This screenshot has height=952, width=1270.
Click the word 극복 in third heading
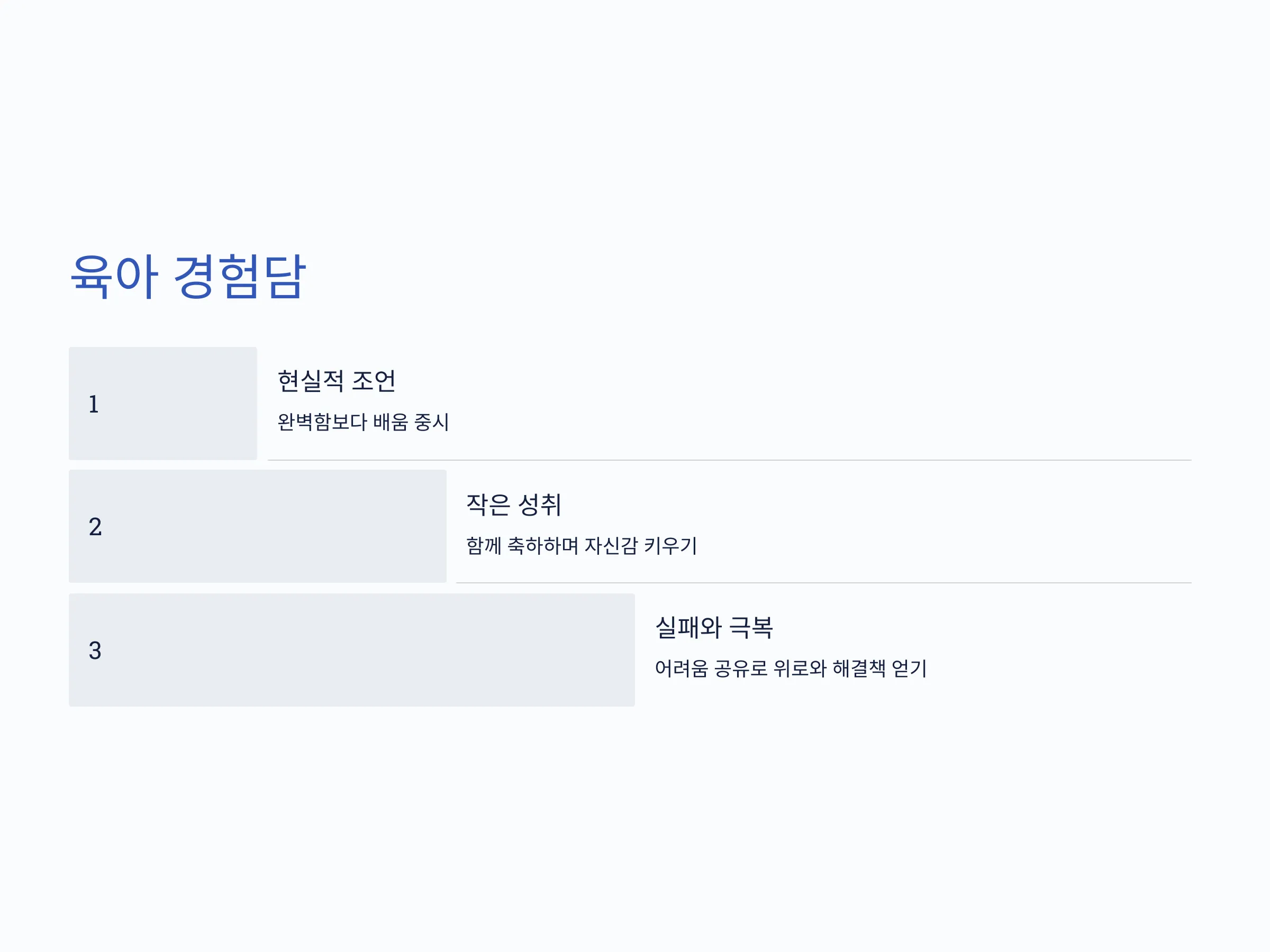coord(751,628)
